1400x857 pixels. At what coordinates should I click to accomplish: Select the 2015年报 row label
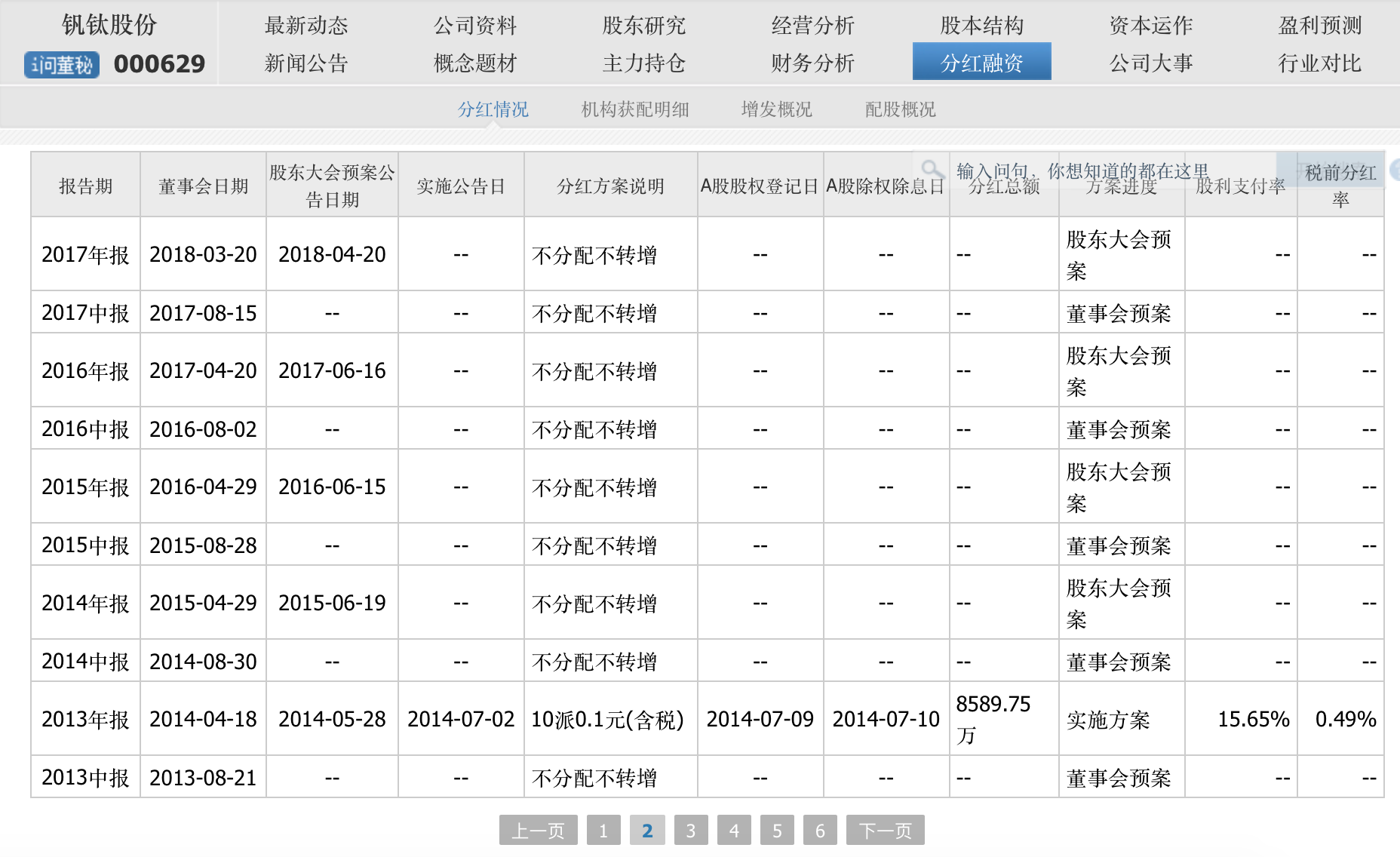pyautogui.click(x=85, y=487)
